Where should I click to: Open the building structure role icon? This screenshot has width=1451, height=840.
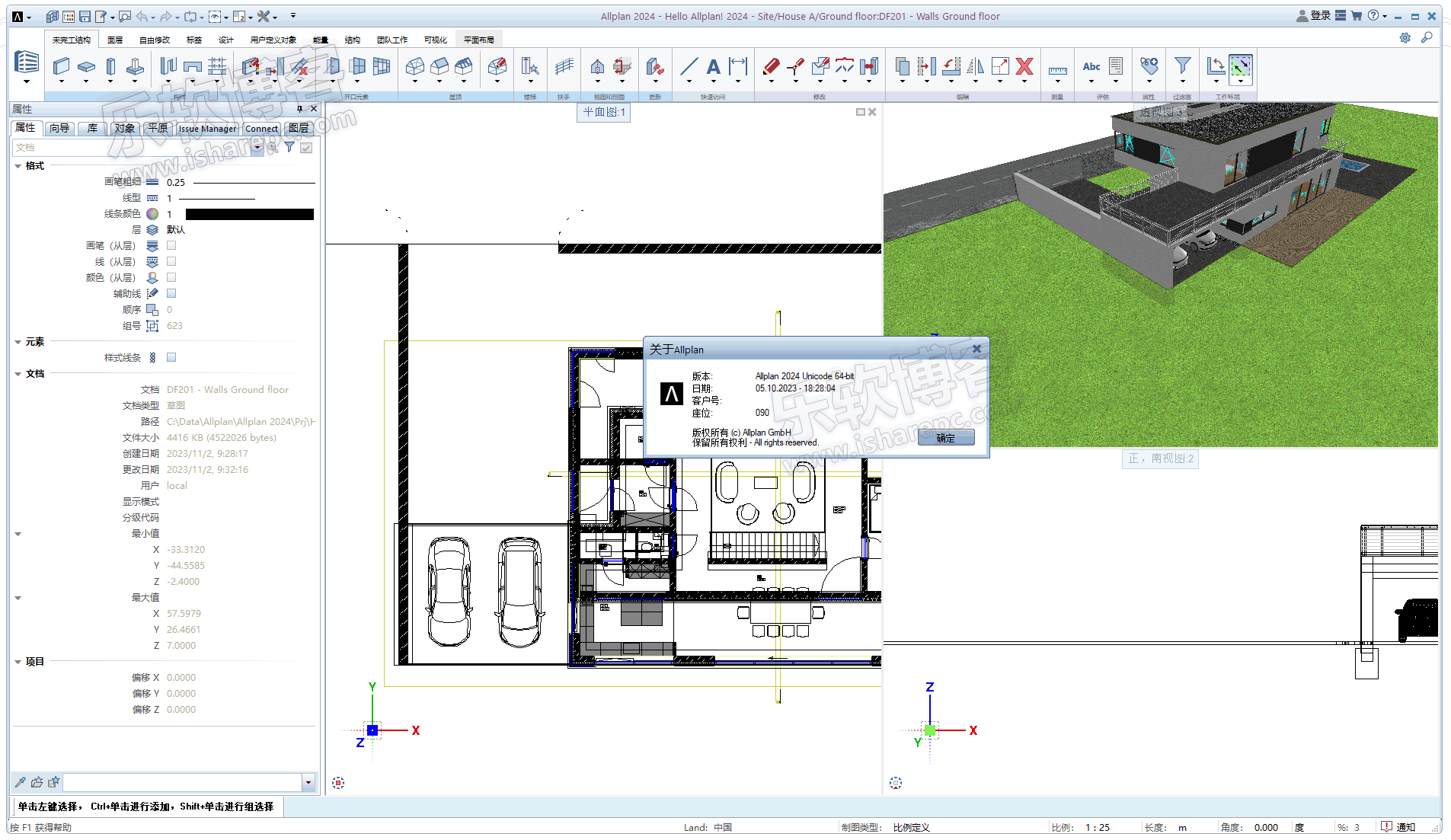point(27,62)
